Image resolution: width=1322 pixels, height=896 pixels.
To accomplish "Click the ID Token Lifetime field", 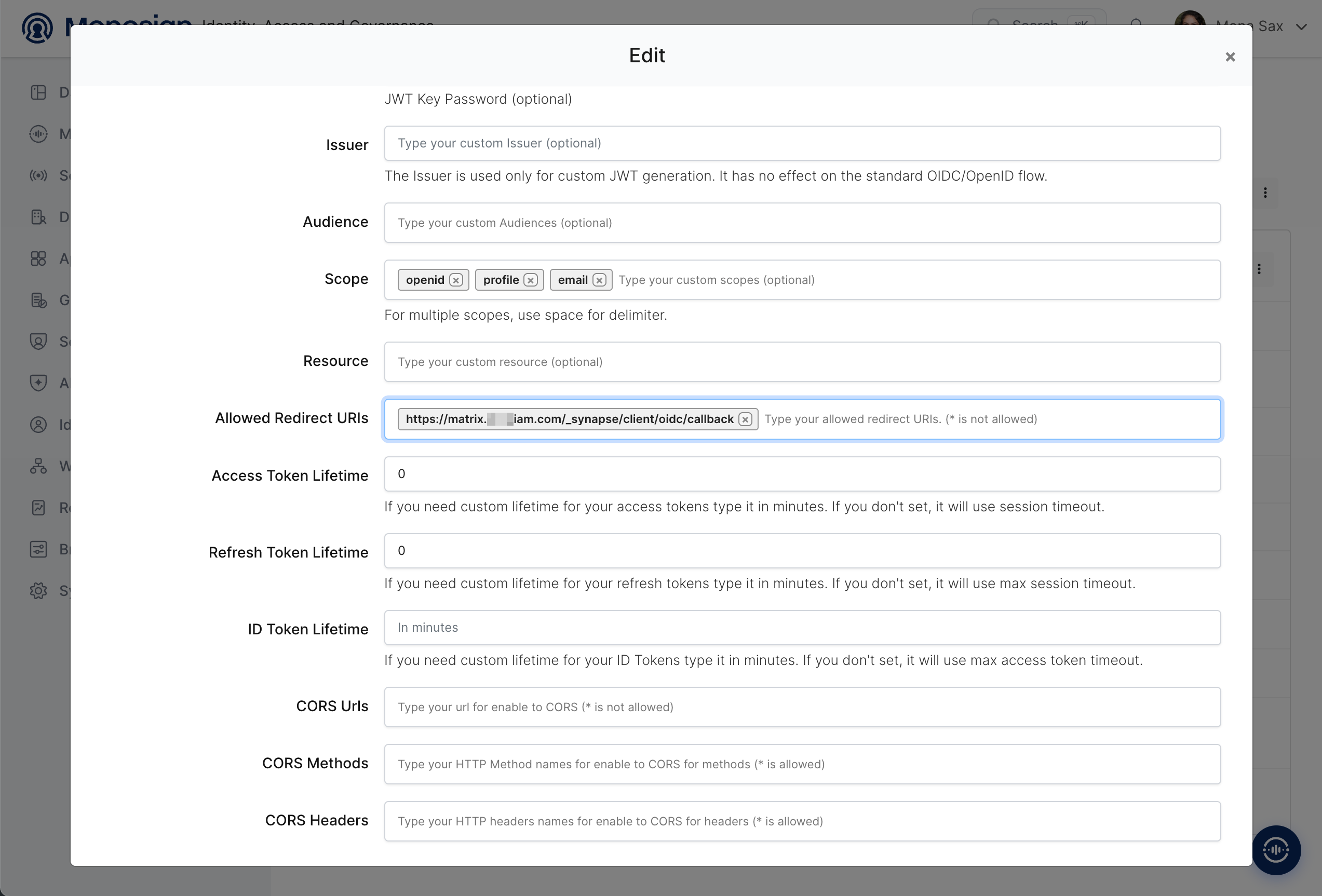I will (802, 628).
